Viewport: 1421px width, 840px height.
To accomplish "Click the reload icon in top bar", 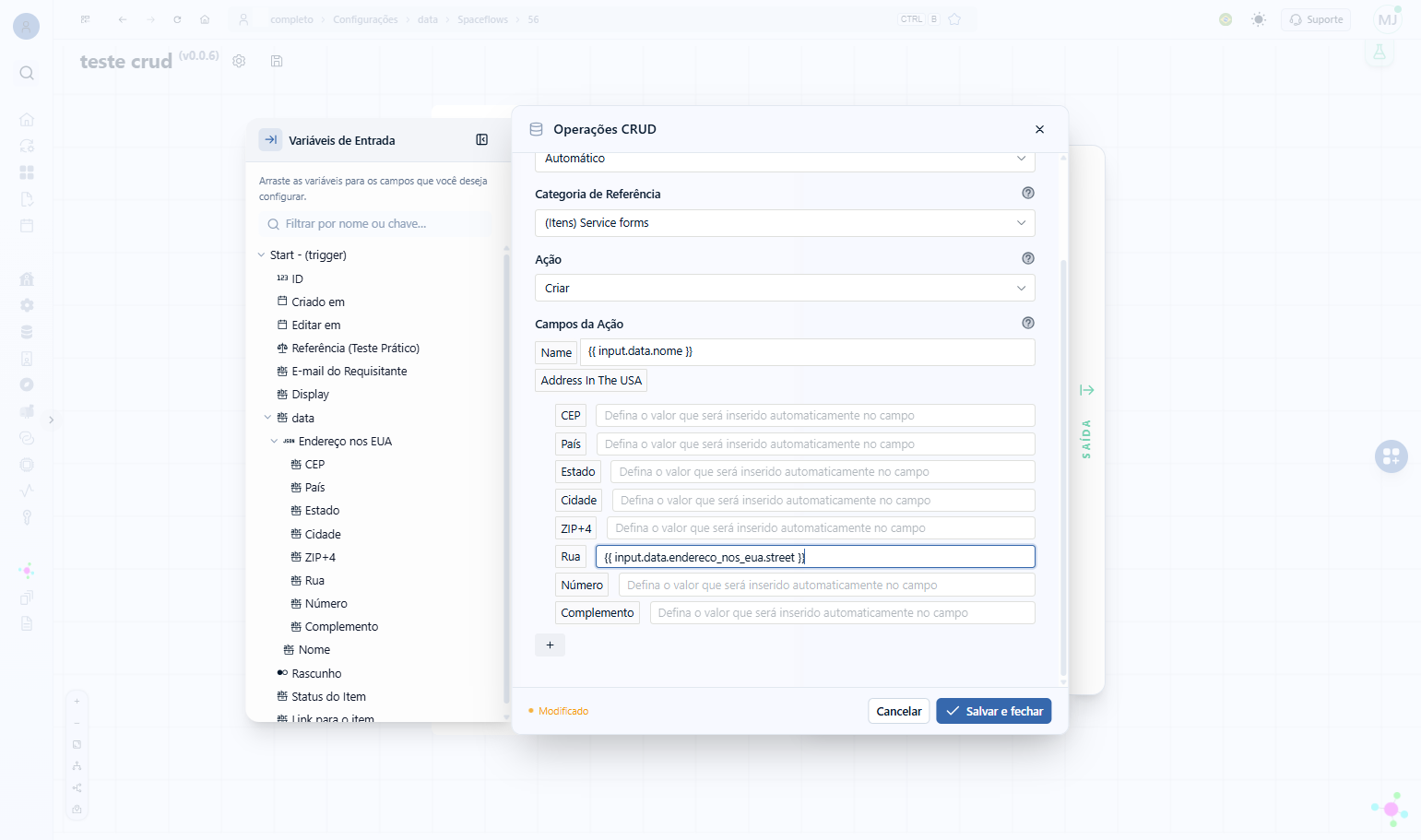I will tap(177, 19).
